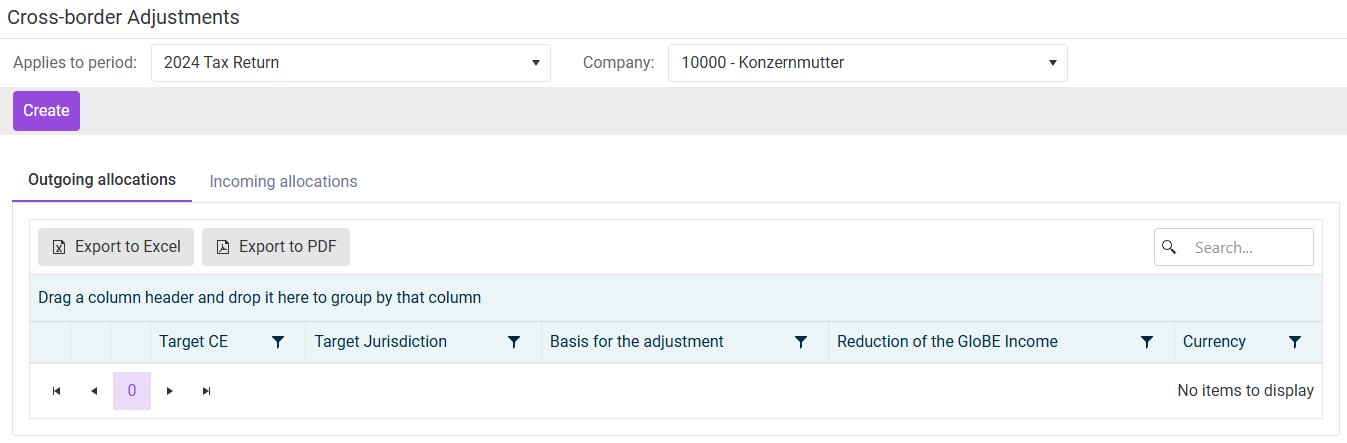Click the magnifier search icon
The height and width of the screenshot is (443, 1347).
1169,247
